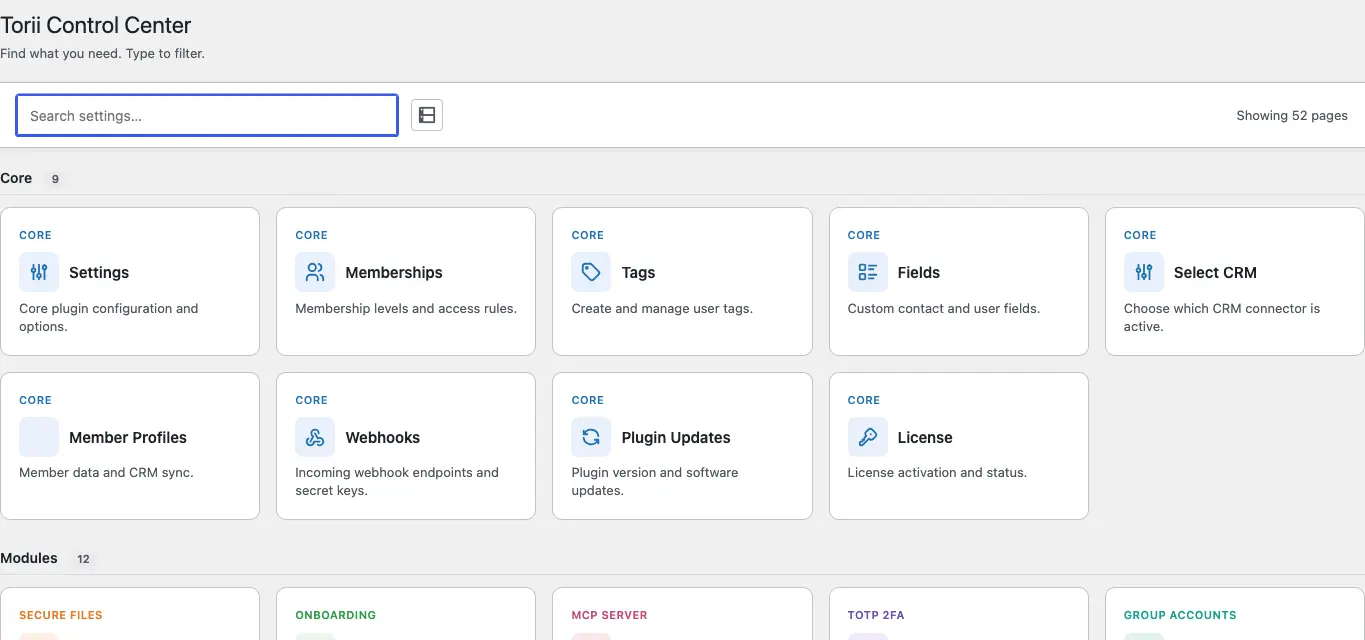1365x640 pixels.
Task: Click 'Plugin version and software updates.' text
Action: pyautogui.click(x=655, y=481)
